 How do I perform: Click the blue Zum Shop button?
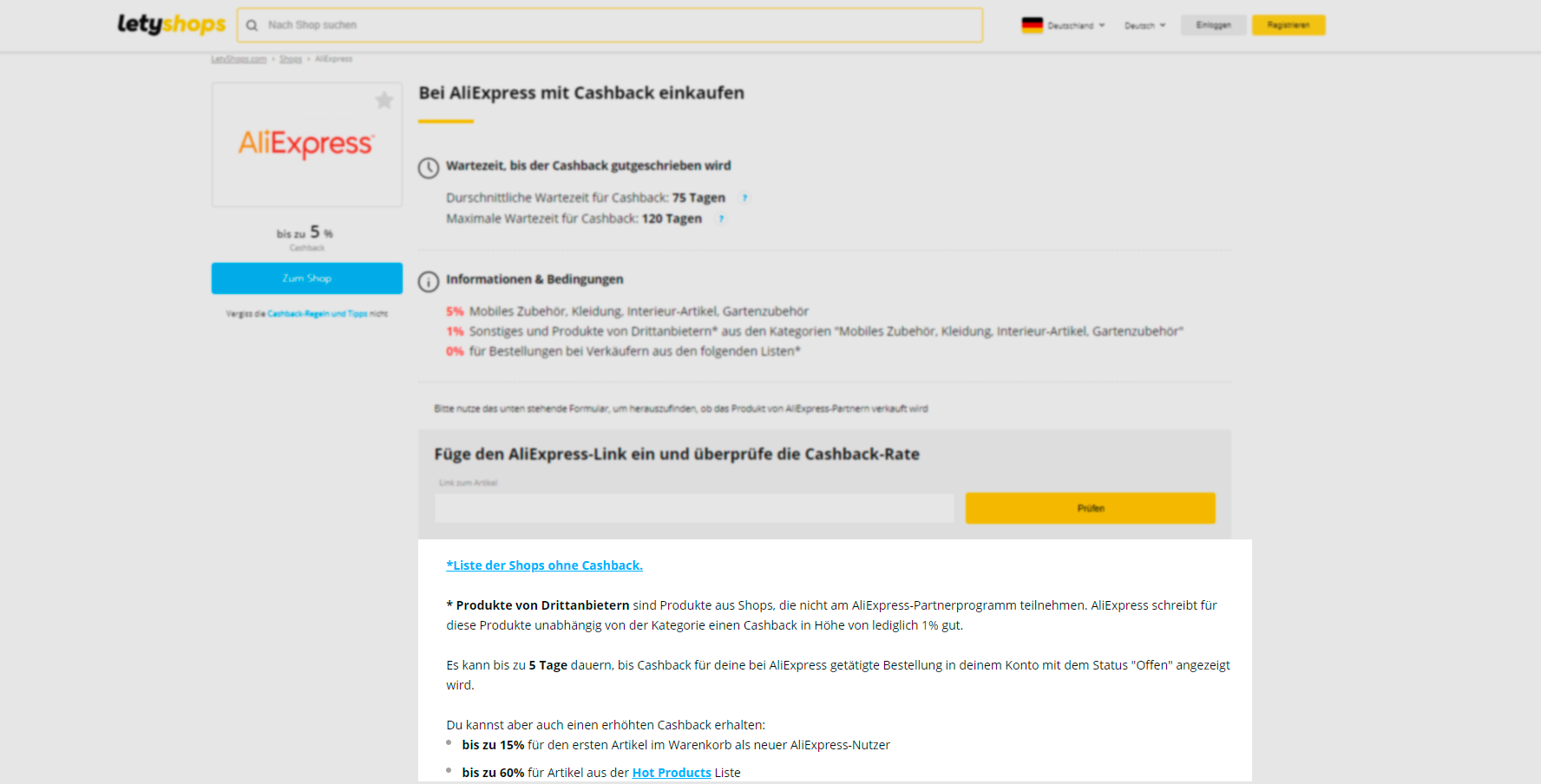[306, 278]
